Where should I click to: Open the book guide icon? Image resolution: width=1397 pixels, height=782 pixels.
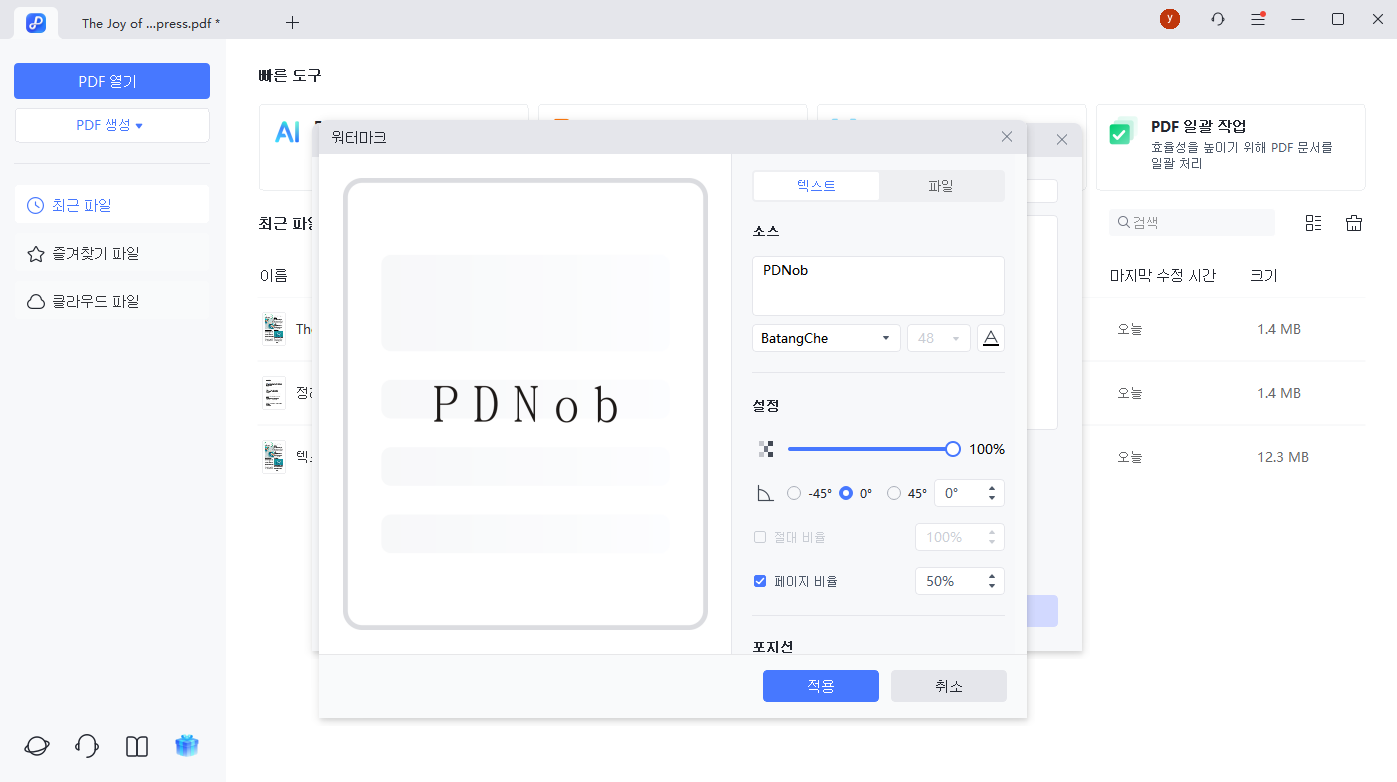coord(137,746)
